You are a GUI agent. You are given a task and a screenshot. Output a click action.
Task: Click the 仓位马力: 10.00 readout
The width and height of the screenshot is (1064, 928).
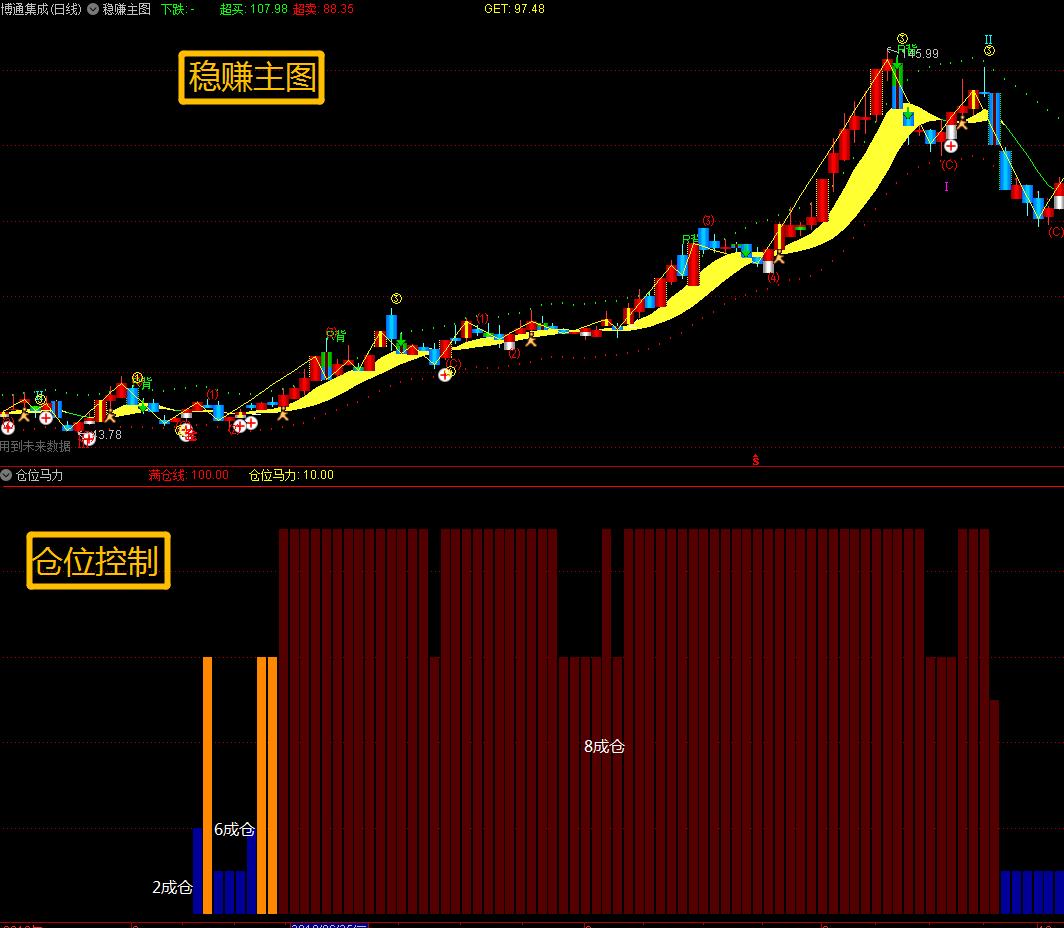tap(291, 475)
